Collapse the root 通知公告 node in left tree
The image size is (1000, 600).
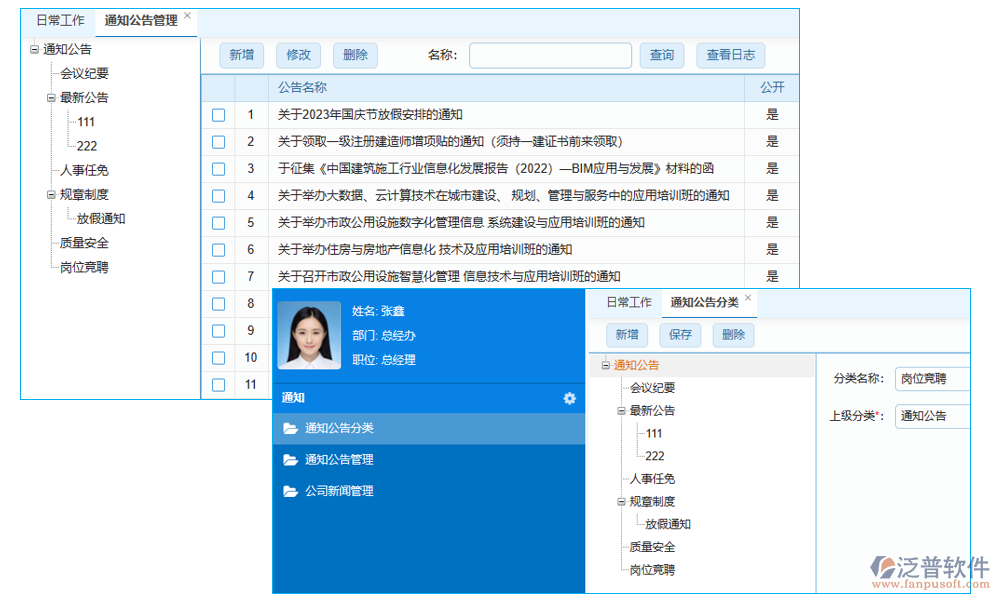(x=34, y=49)
